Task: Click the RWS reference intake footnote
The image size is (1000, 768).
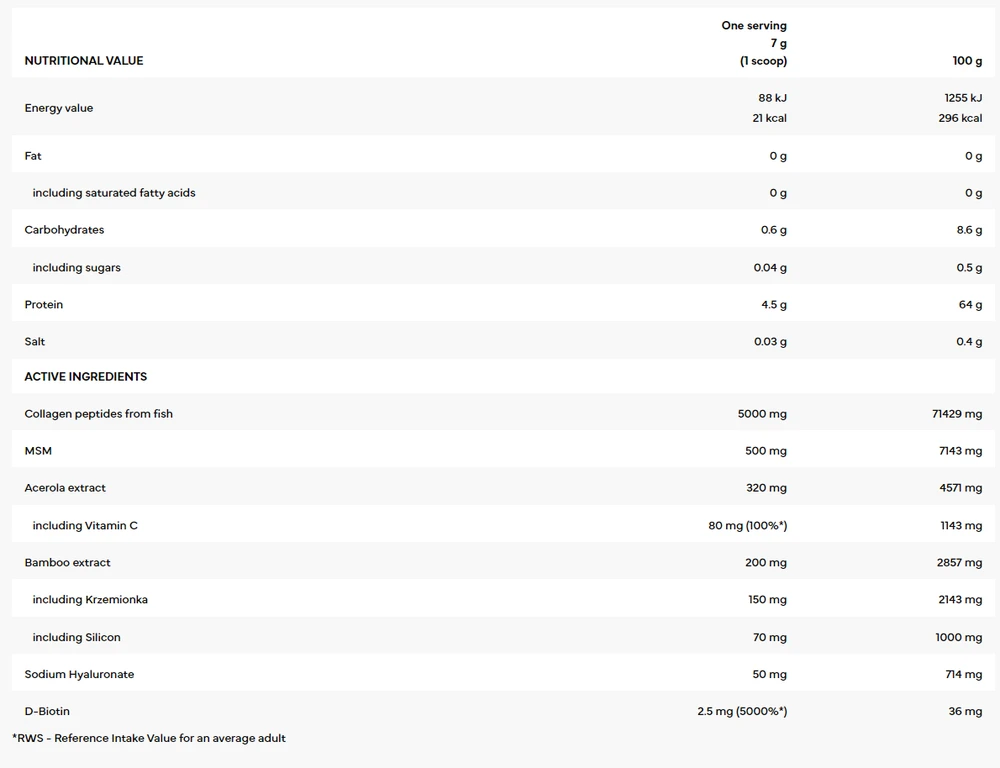Action: coord(149,738)
